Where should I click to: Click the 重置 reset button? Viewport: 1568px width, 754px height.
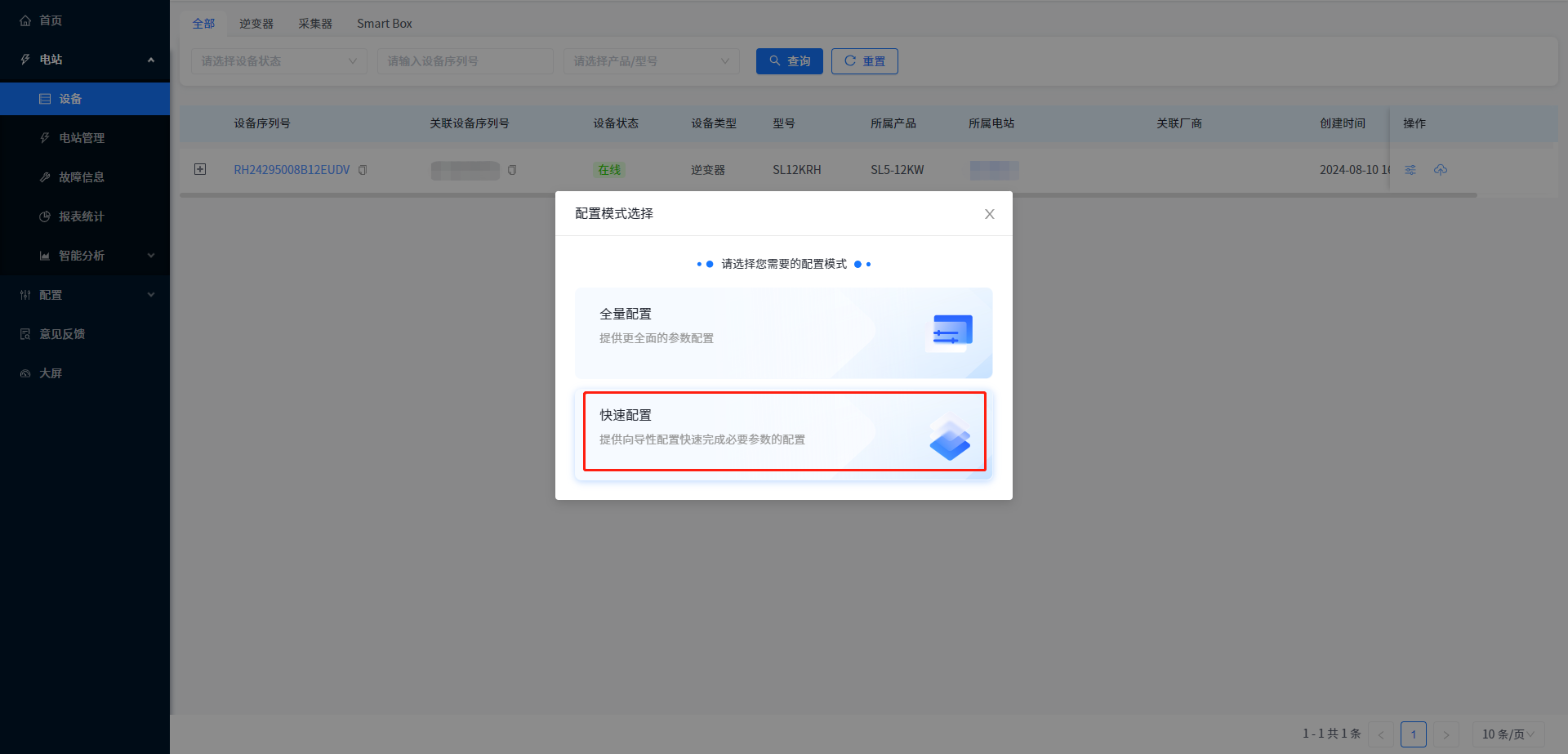click(x=864, y=61)
